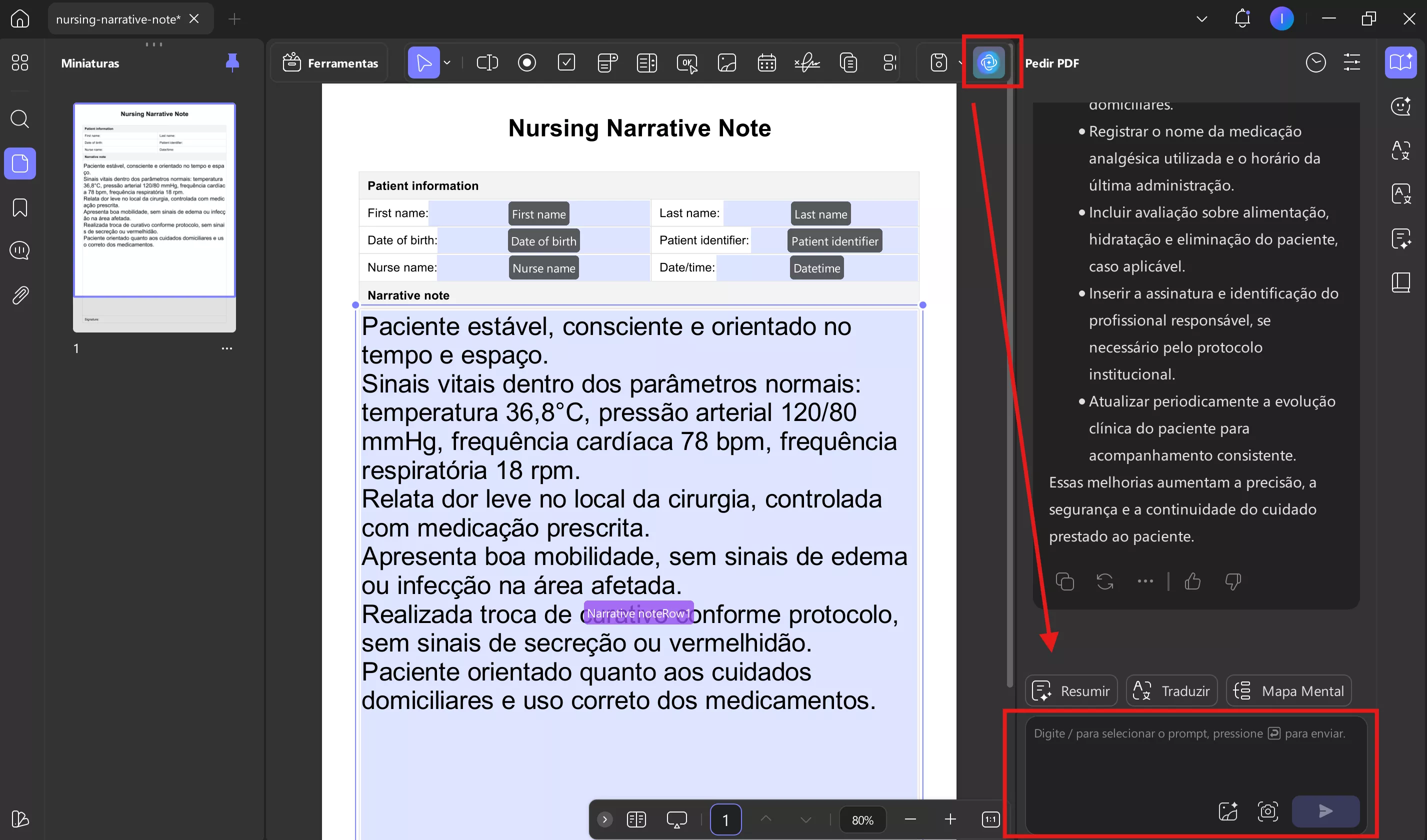Open the duplicate fields tool icon
1427x840 pixels.
[848, 62]
